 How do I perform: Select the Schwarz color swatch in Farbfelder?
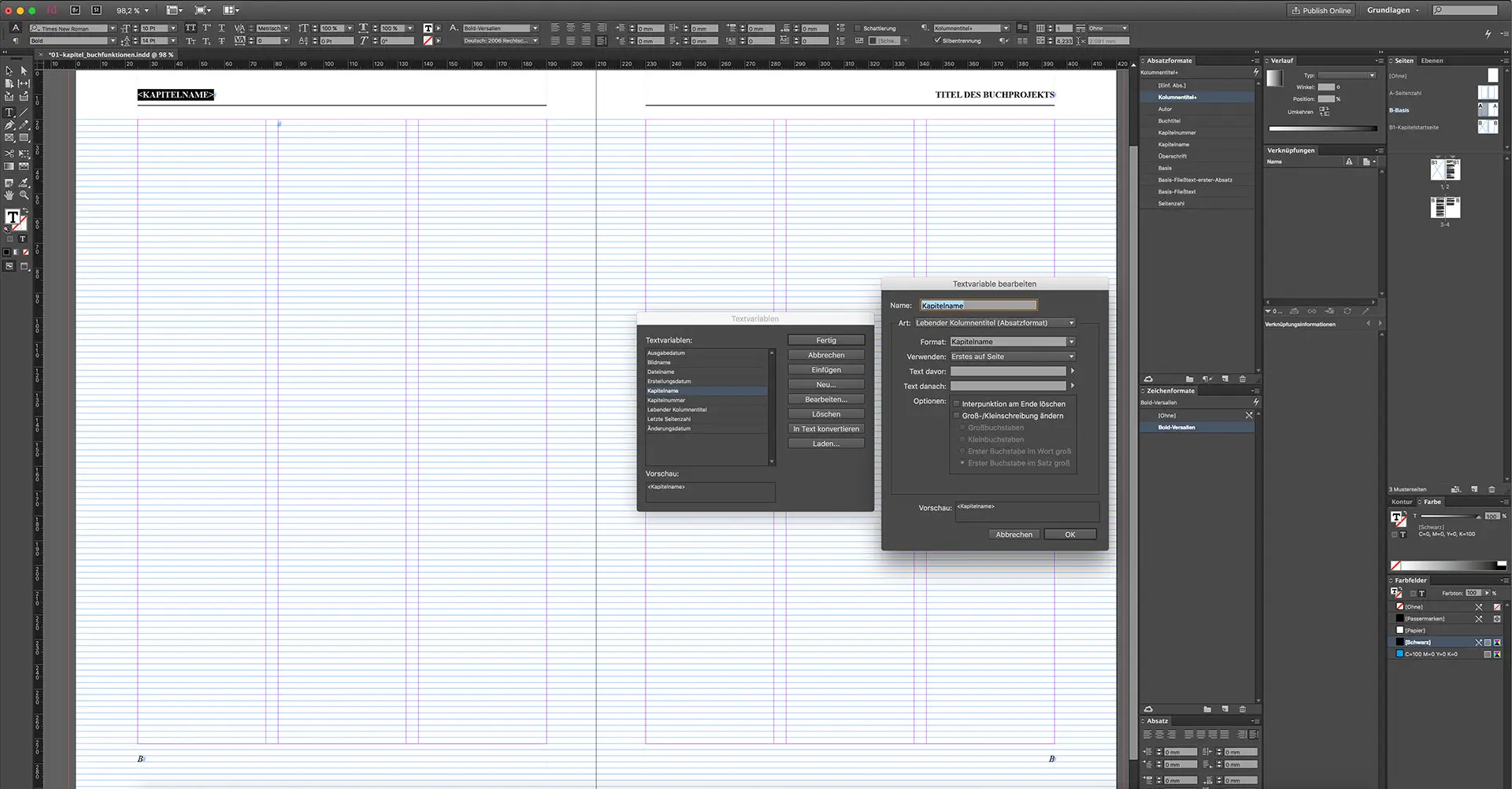pos(1417,642)
